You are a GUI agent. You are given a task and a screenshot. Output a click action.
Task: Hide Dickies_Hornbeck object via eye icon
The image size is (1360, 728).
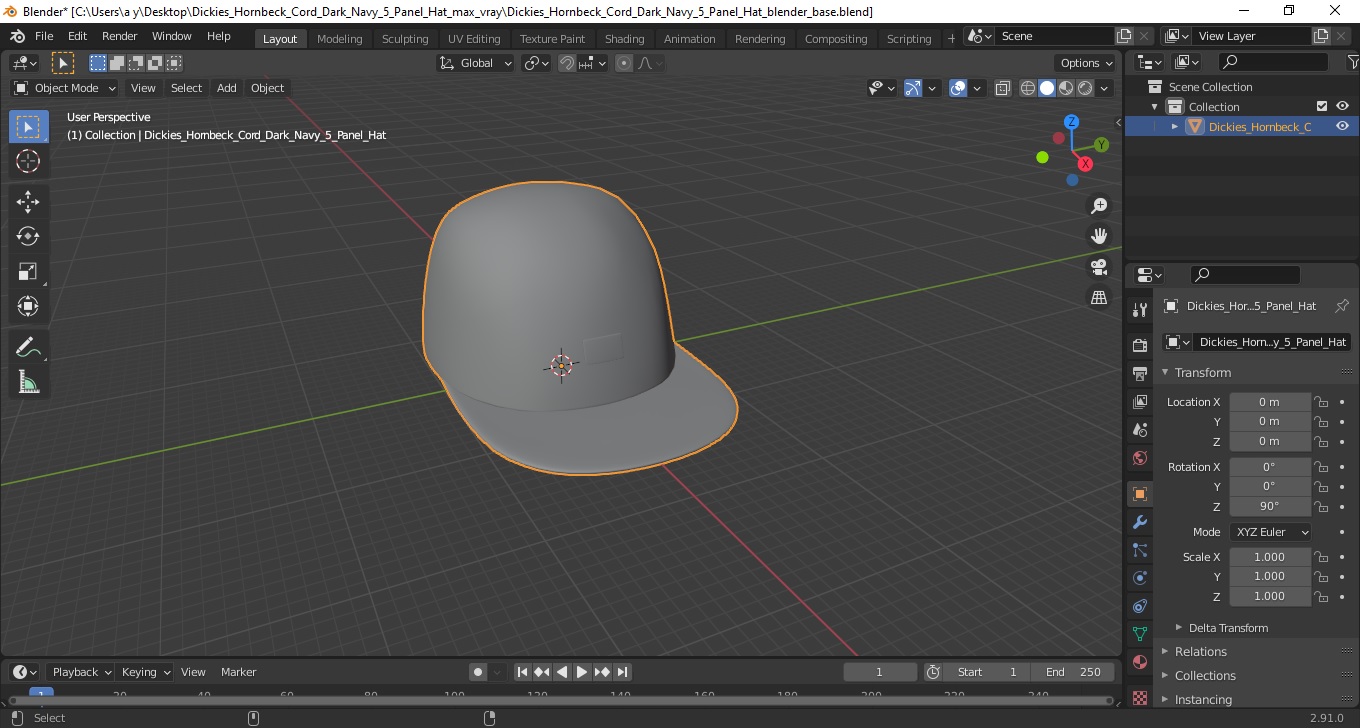click(x=1342, y=126)
